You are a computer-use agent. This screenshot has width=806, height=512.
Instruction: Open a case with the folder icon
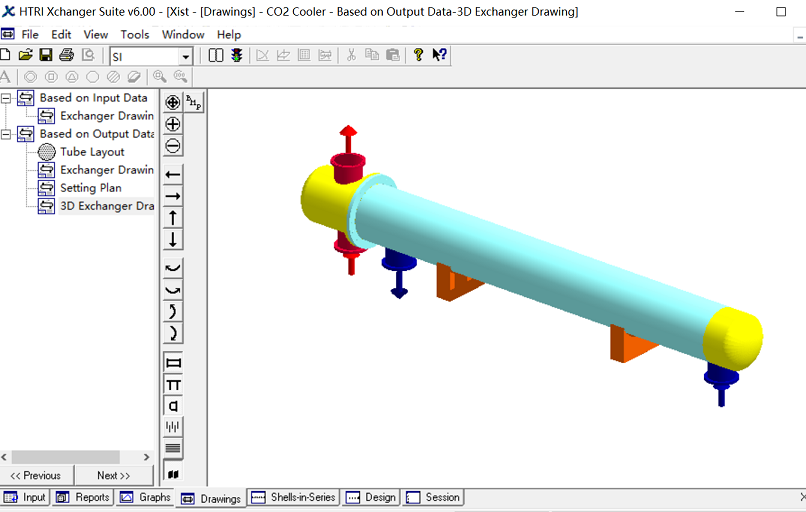click(x=25, y=55)
